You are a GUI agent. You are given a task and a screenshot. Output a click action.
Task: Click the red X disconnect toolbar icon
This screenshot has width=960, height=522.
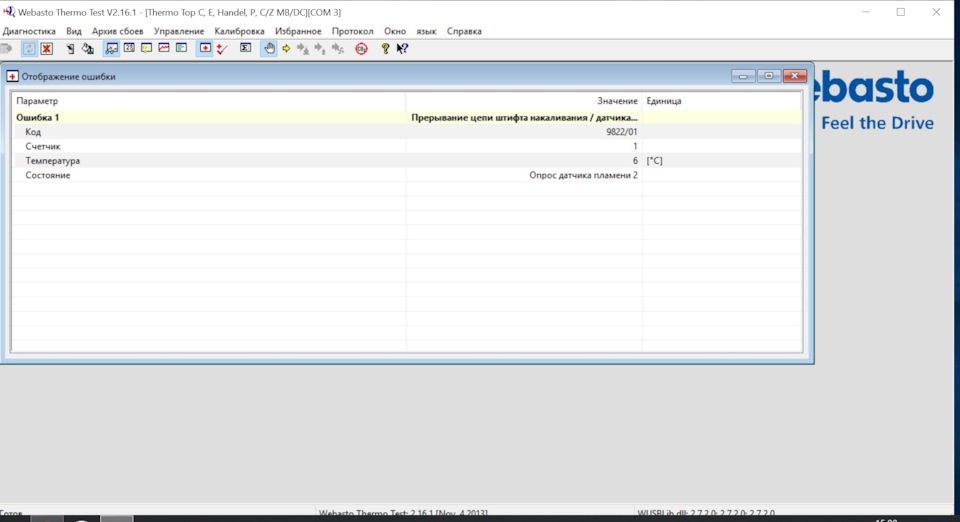pos(47,48)
